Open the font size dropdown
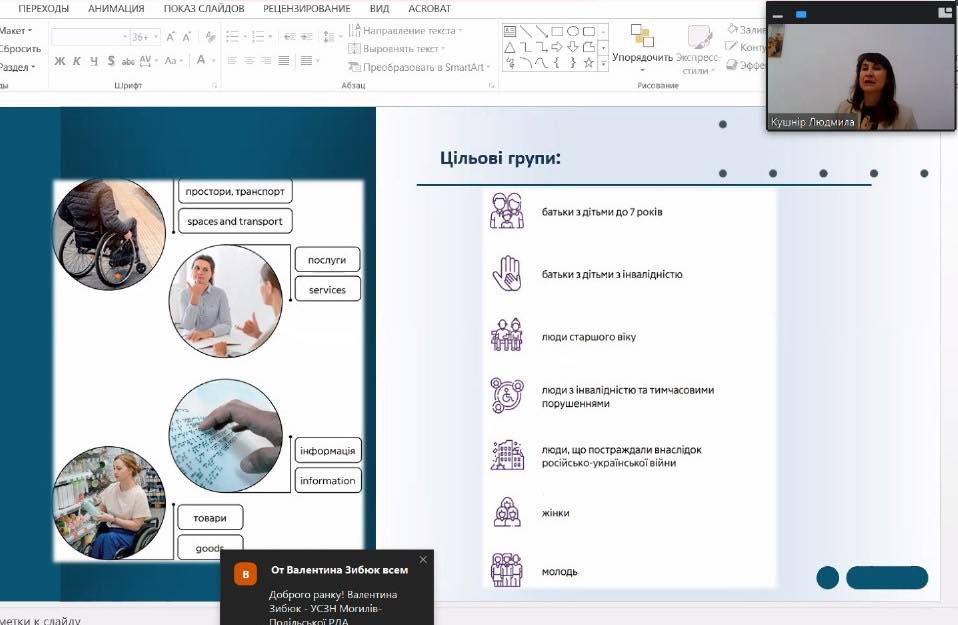This screenshot has width=958, height=625. (155, 37)
